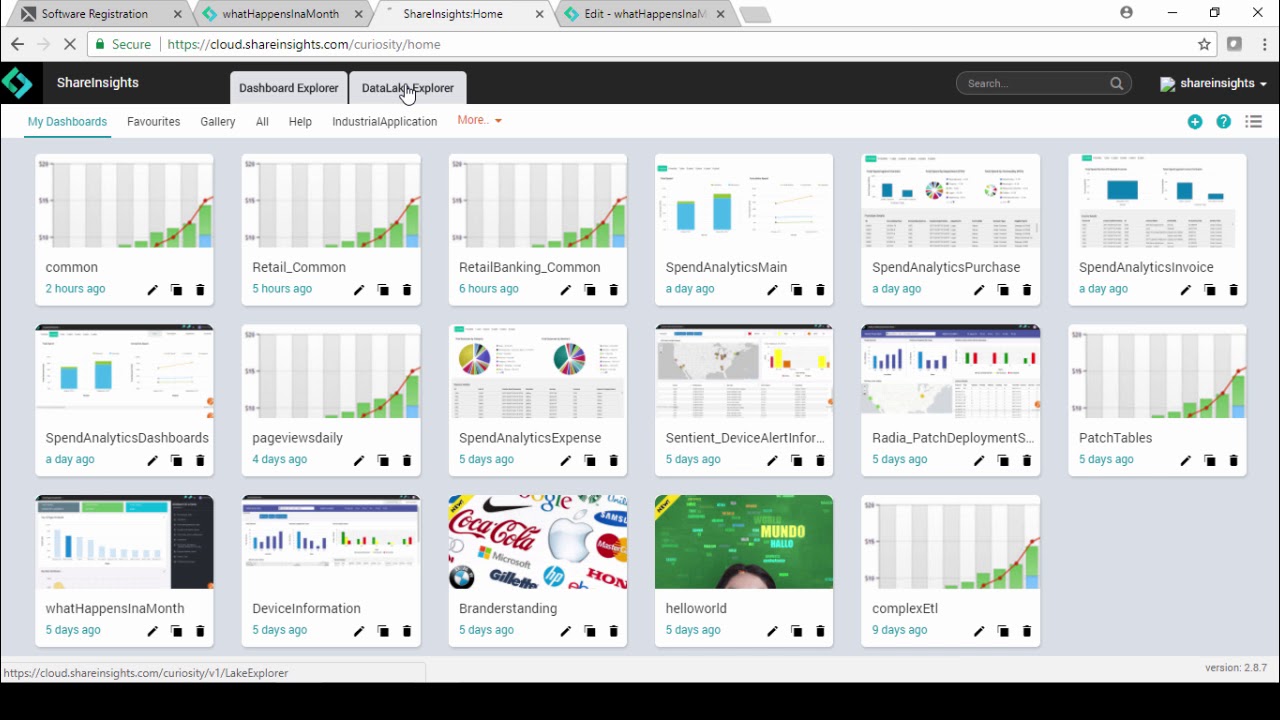Switch to the whatHappensInaMonth browser tab
Viewport: 1280px width, 720px height.
point(280,14)
